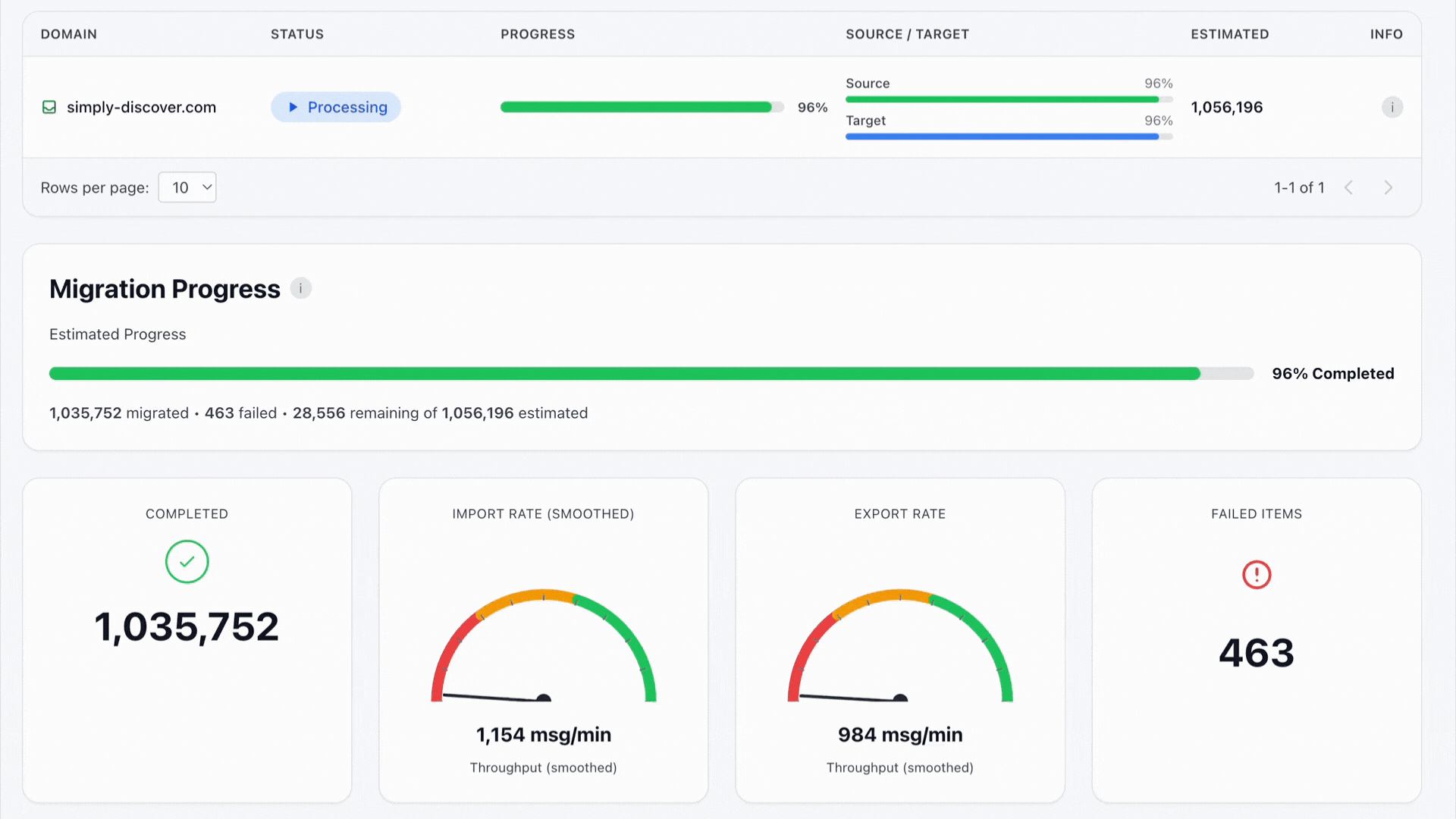Click the 463 failed items count
Screen dimensions: 1456x819
(x=1256, y=652)
